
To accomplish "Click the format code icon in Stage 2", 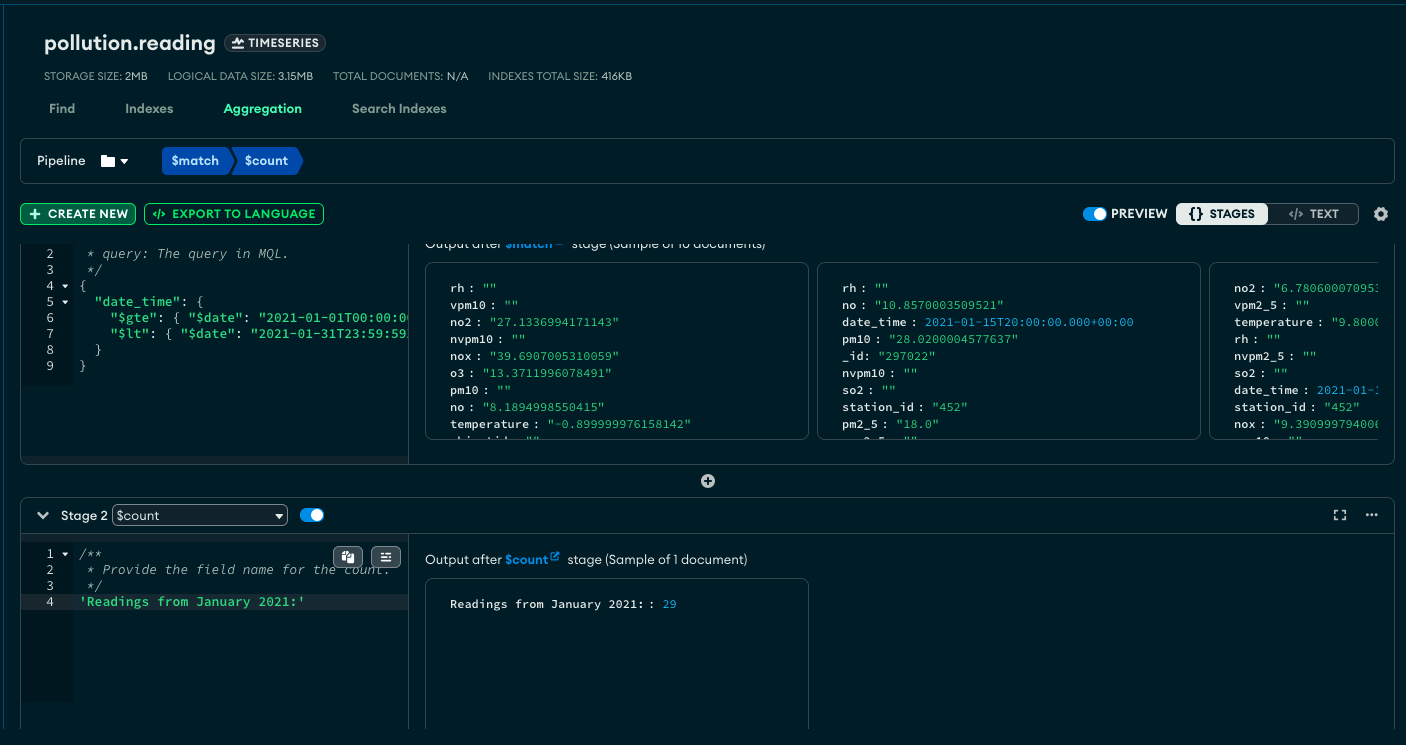I will click(x=385, y=557).
